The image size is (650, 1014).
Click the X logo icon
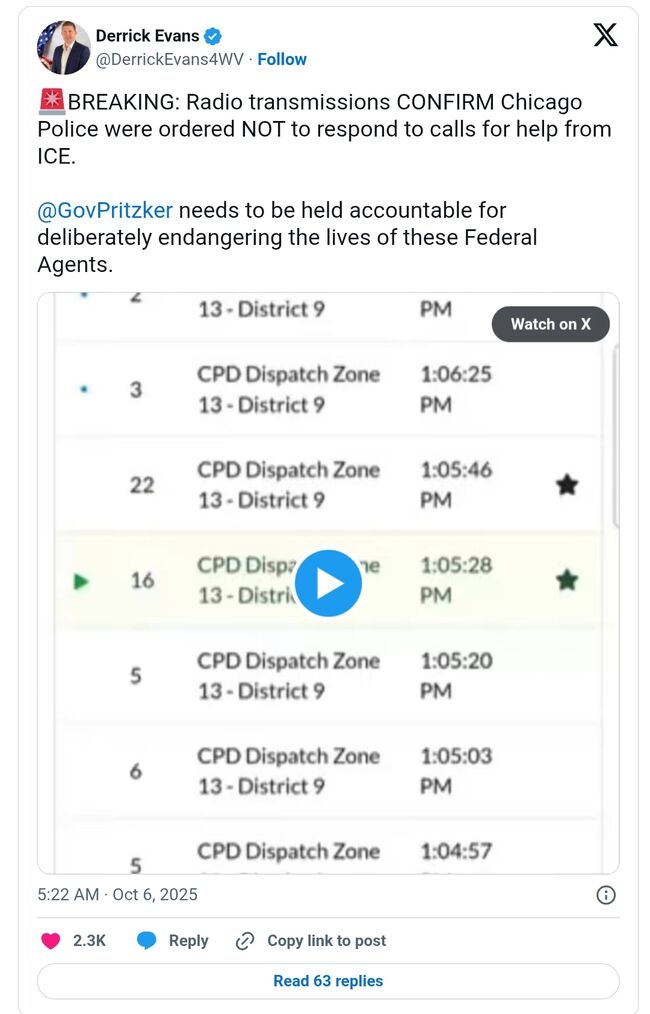pos(605,35)
